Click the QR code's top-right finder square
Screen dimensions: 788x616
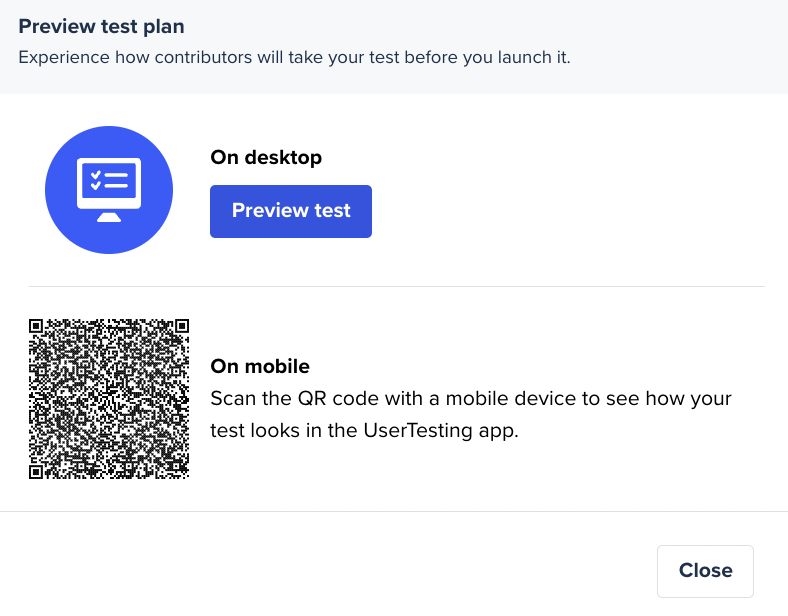pyautogui.click(x=182, y=326)
